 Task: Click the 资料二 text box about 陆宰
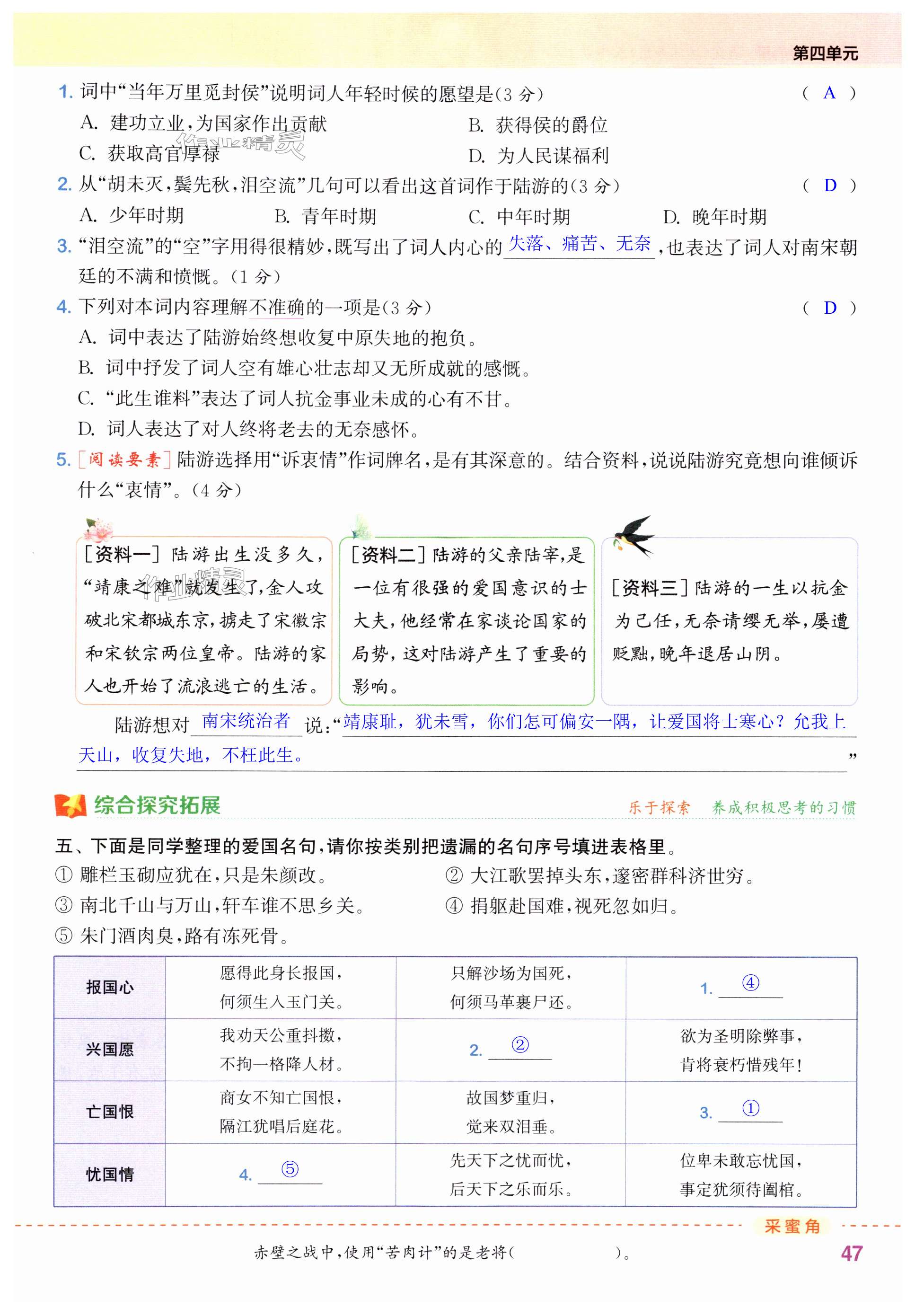coord(466,621)
